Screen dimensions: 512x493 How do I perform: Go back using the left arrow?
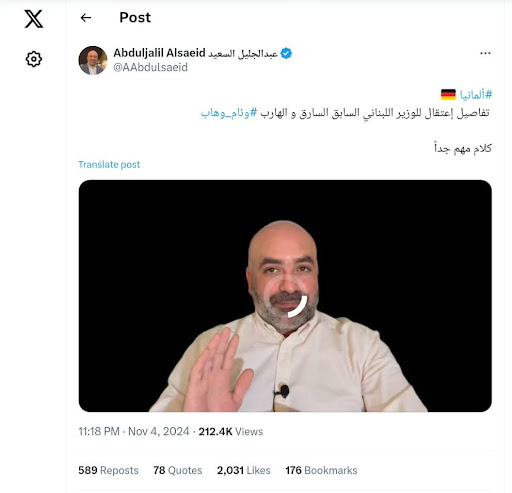click(86, 18)
